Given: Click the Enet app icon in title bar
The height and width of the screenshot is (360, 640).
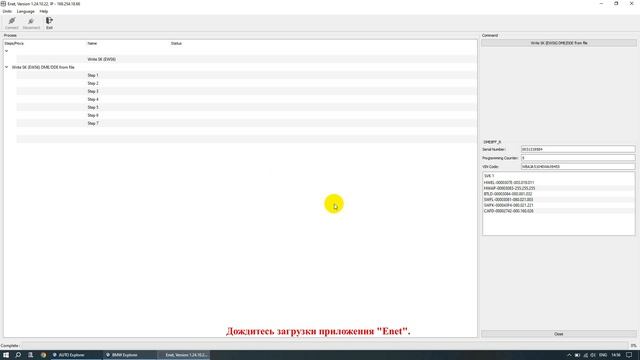Looking at the screenshot, I should (x=3, y=4).
